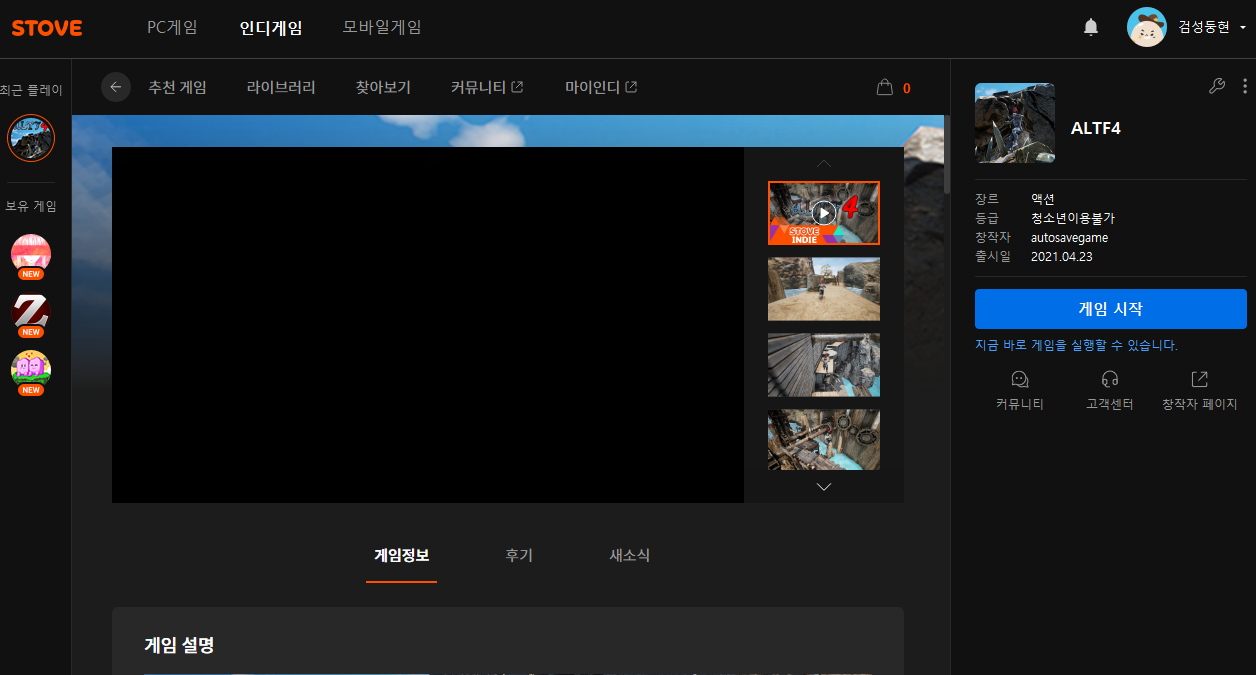Open 창작자 페이지 external link icon

point(1199,380)
